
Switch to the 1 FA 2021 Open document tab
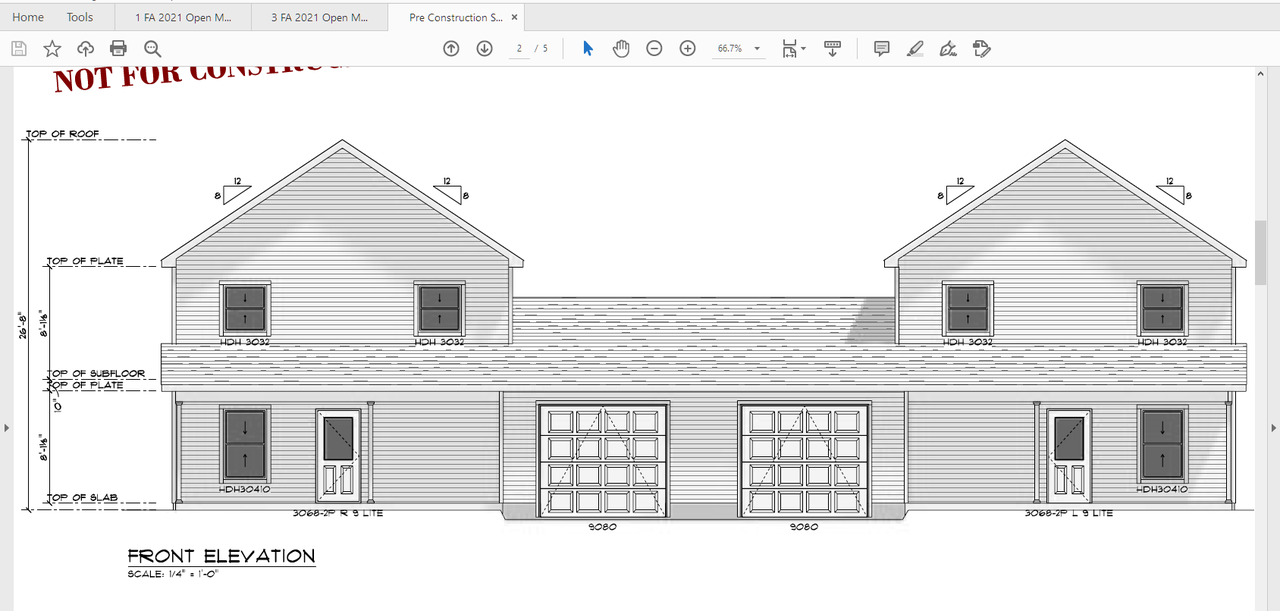(185, 17)
